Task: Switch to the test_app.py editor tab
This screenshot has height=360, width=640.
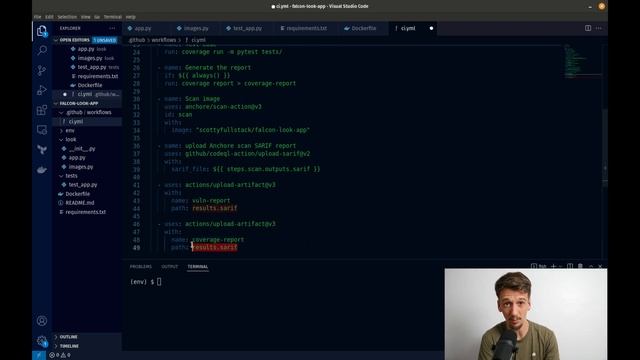Action: point(247,28)
